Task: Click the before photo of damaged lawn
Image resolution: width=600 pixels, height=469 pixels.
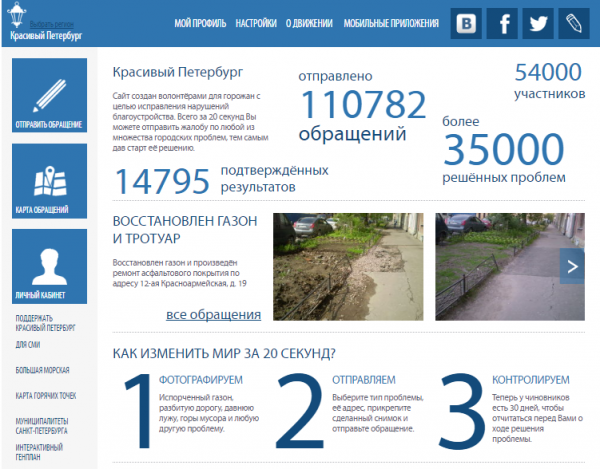Action: (348, 267)
